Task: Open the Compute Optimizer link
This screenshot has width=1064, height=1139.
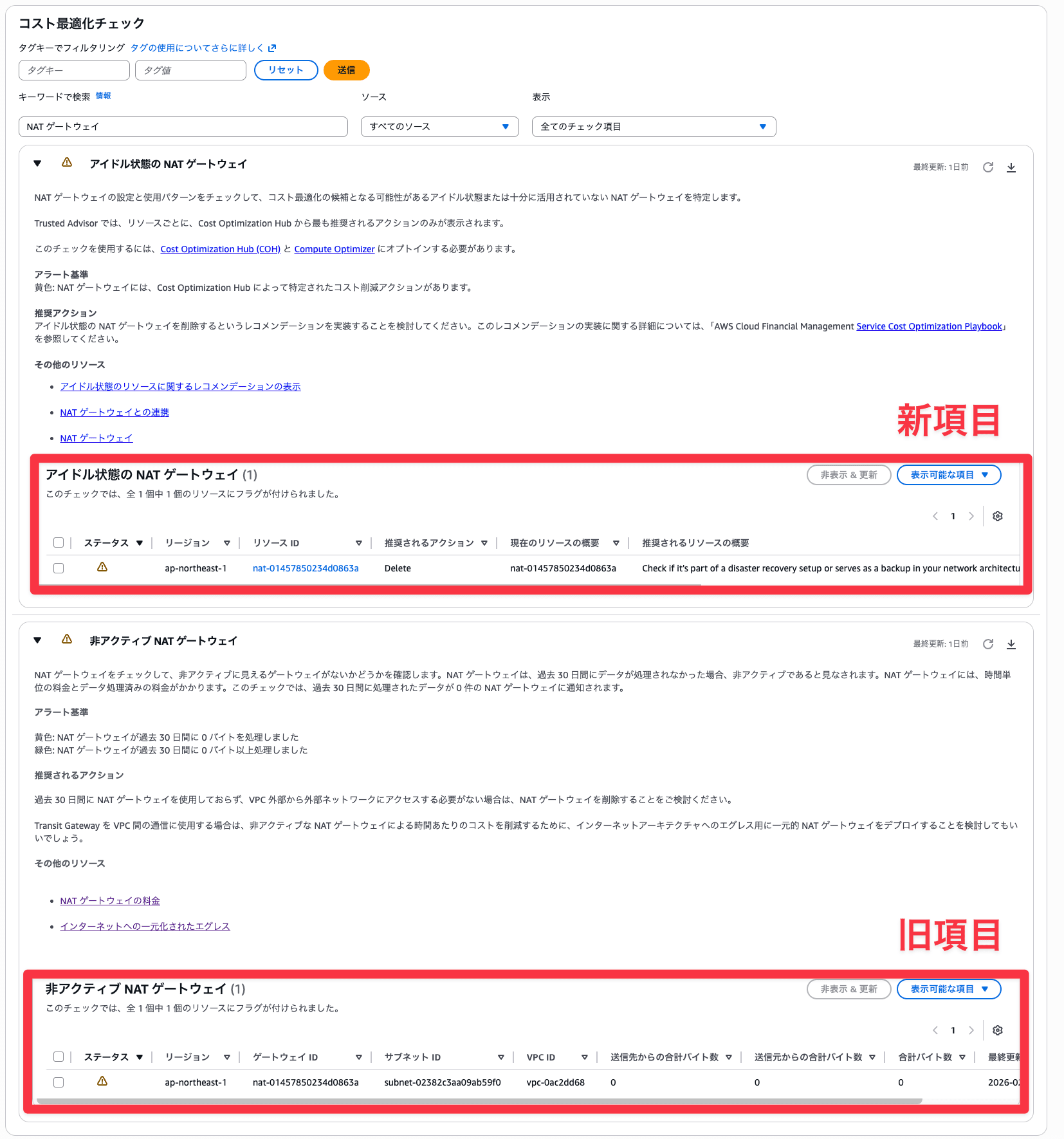Action: pyautogui.click(x=335, y=249)
